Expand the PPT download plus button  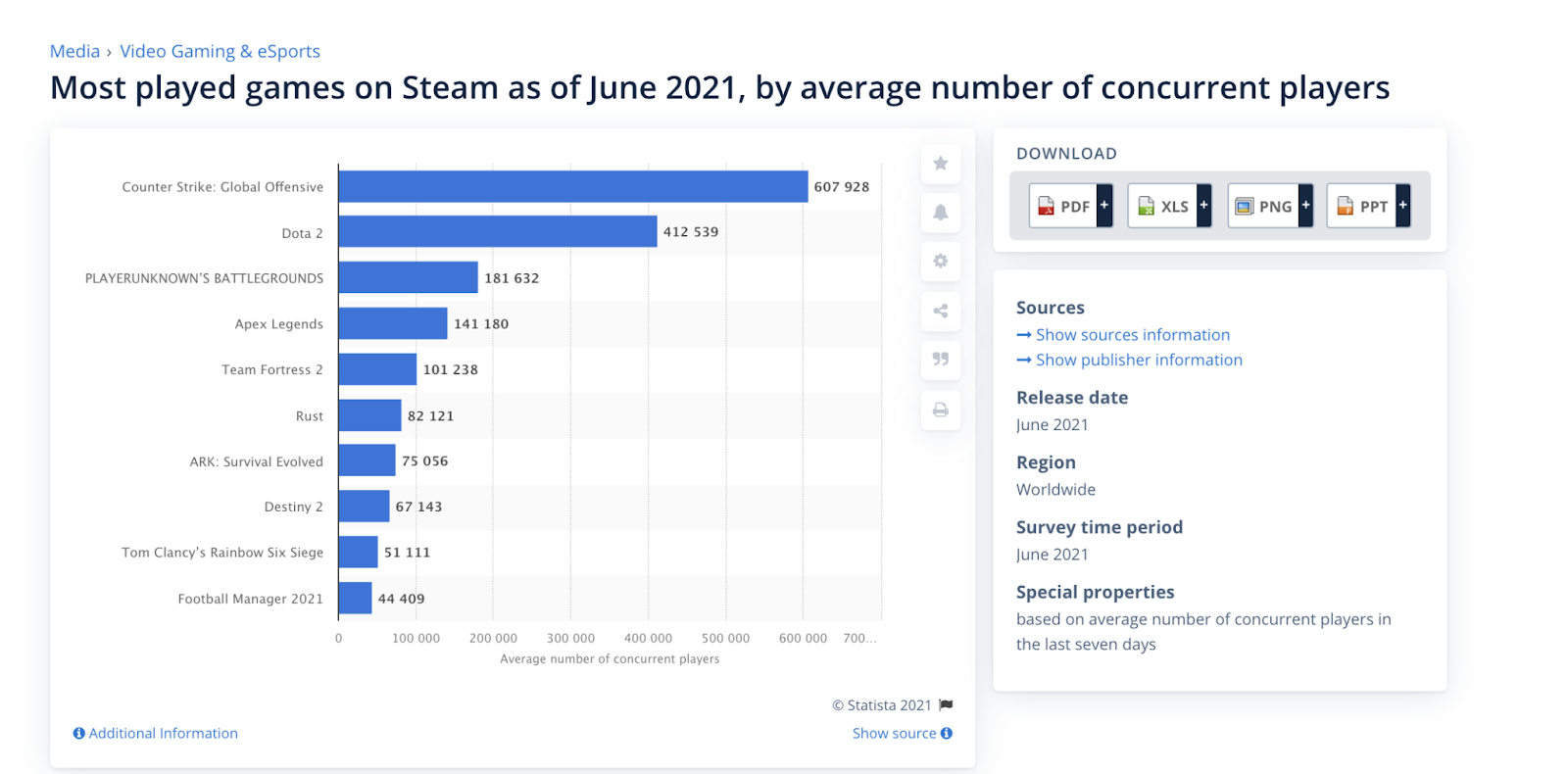(x=1402, y=206)
